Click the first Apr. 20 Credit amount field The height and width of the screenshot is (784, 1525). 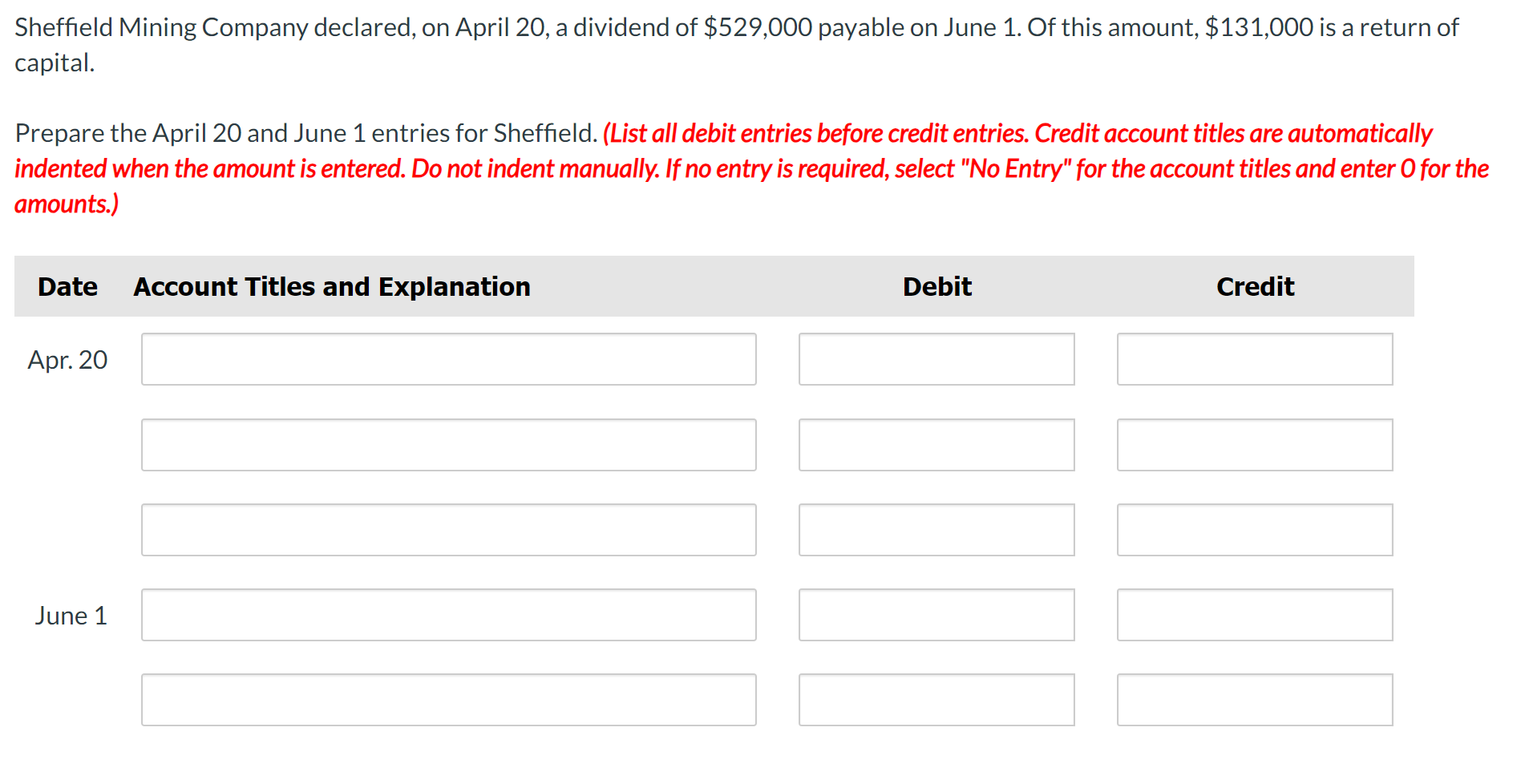tap(1255, 359)
